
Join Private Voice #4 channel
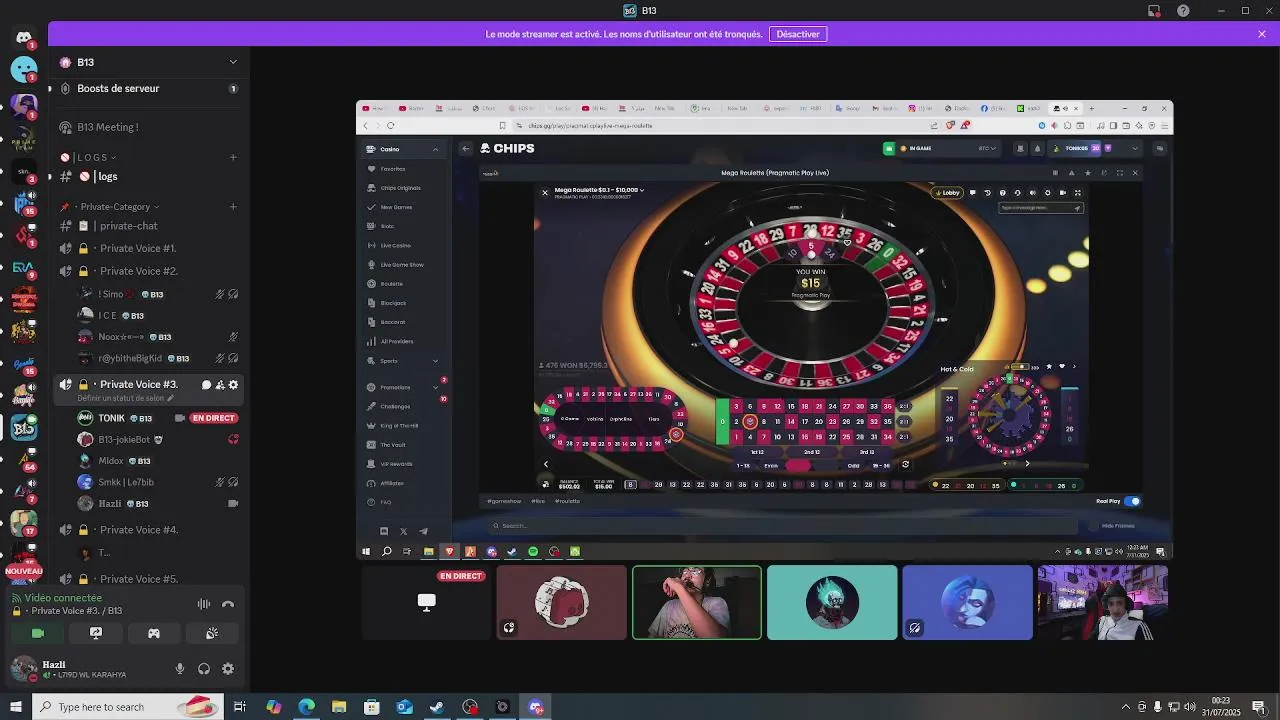click(x=148, y=530)
